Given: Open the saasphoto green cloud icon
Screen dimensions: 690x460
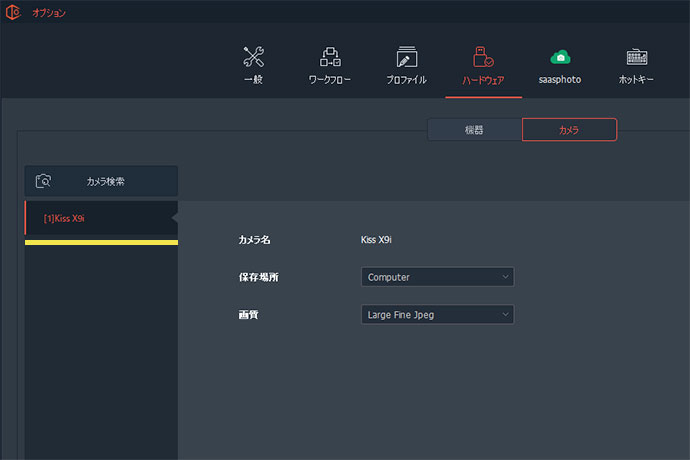Looking at the screenshot, I should click(560, 57).
